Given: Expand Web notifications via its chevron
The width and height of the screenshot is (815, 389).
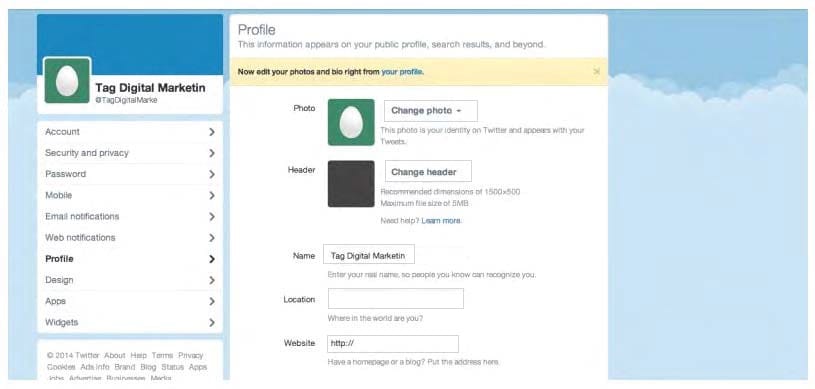Looking at the screenshot, I should pyautogui.click(x=212, y=238).
